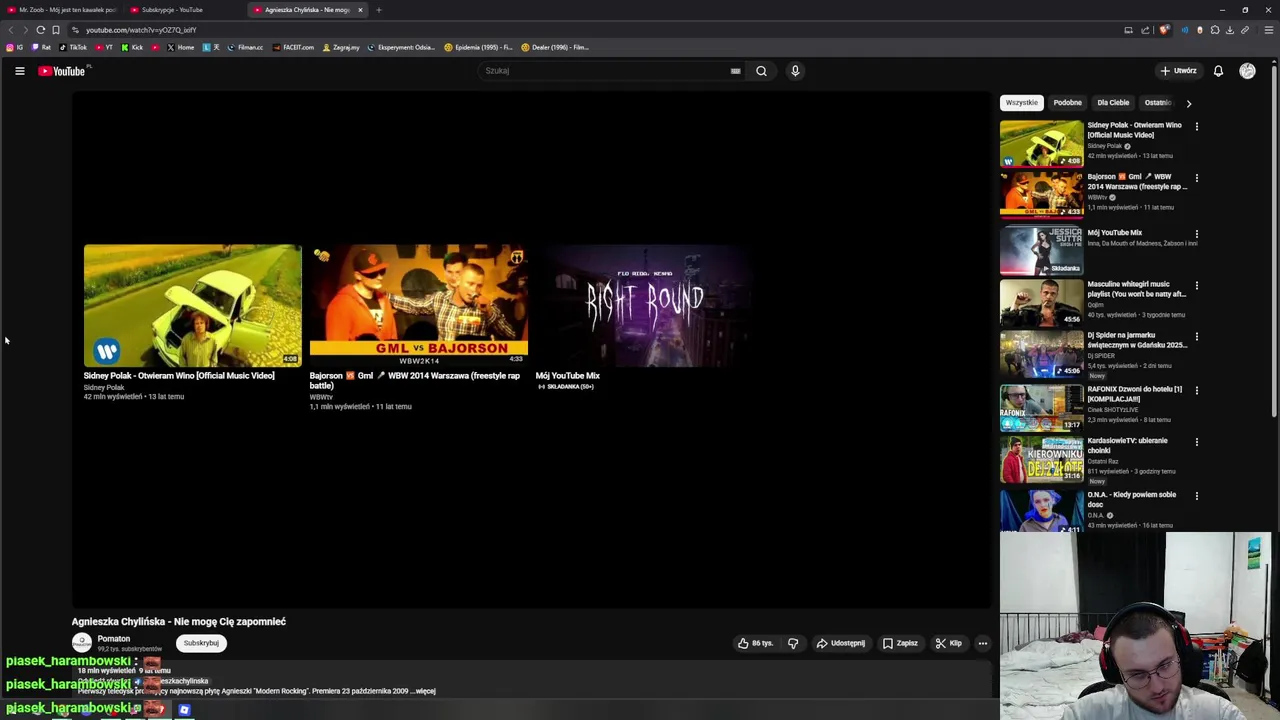This screenshot has height=720, width=1280.
Task: Go to the YouTube home logo
Action: tap(62, 71)
